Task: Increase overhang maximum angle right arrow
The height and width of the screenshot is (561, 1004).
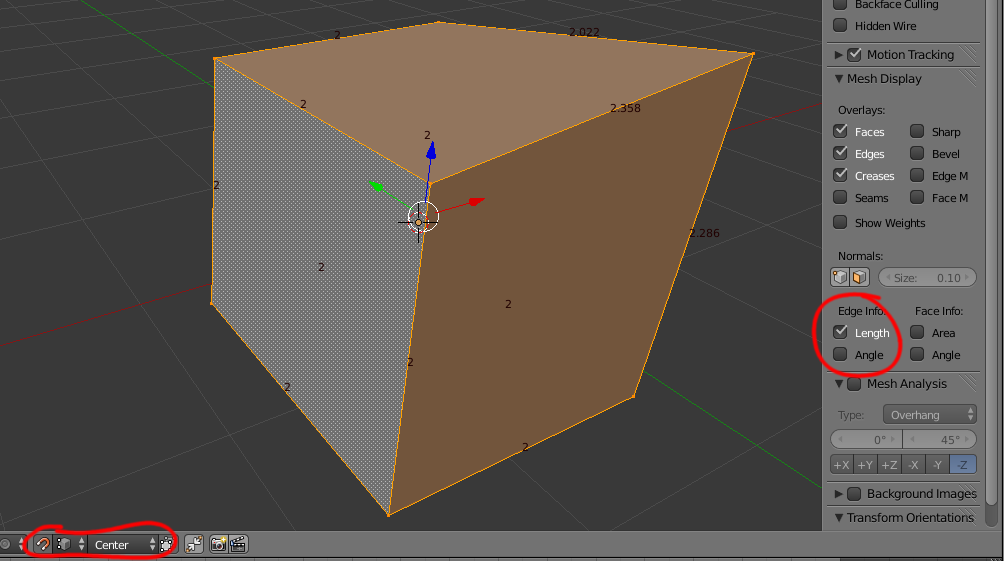Action: (967, 439)
